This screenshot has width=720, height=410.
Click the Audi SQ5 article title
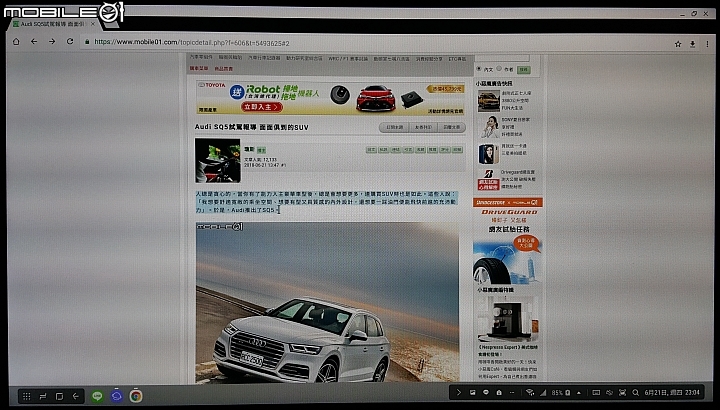point(251,127)
